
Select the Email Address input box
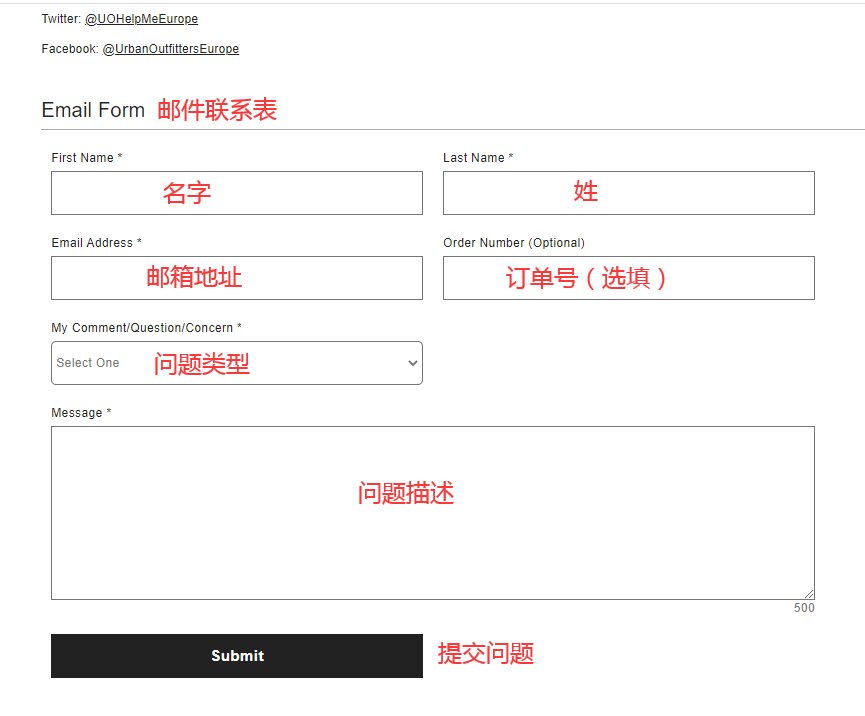[x=236, y=278]
